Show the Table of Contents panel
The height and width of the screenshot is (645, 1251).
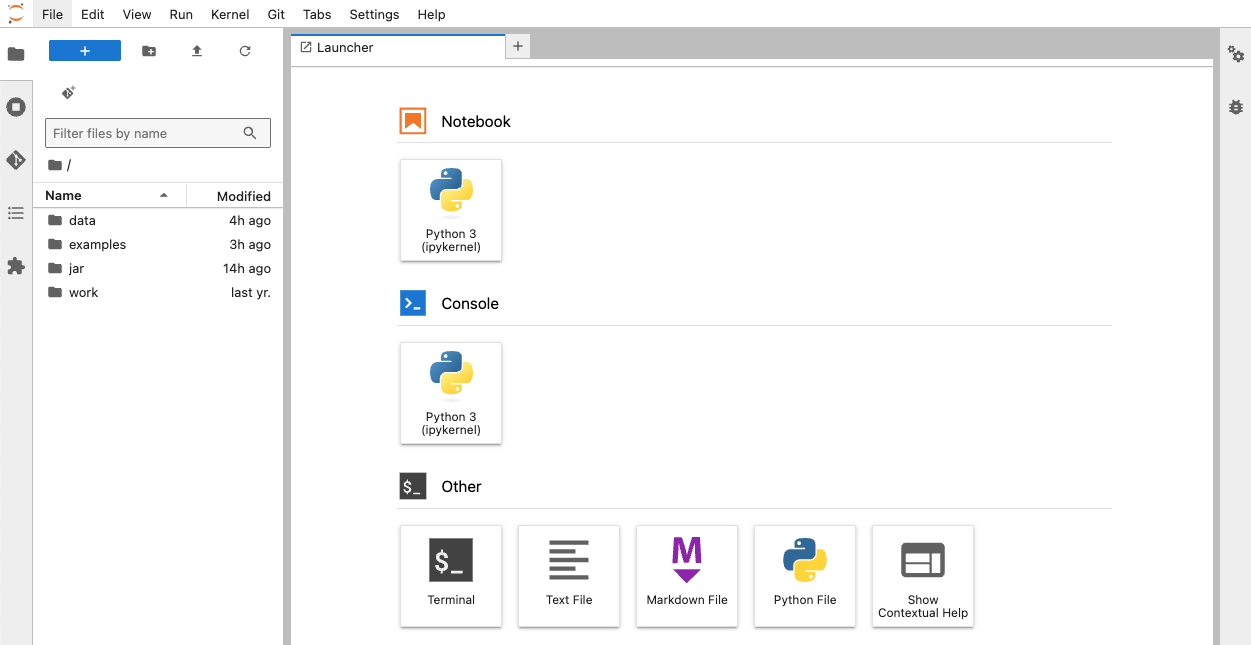(16, 213)
